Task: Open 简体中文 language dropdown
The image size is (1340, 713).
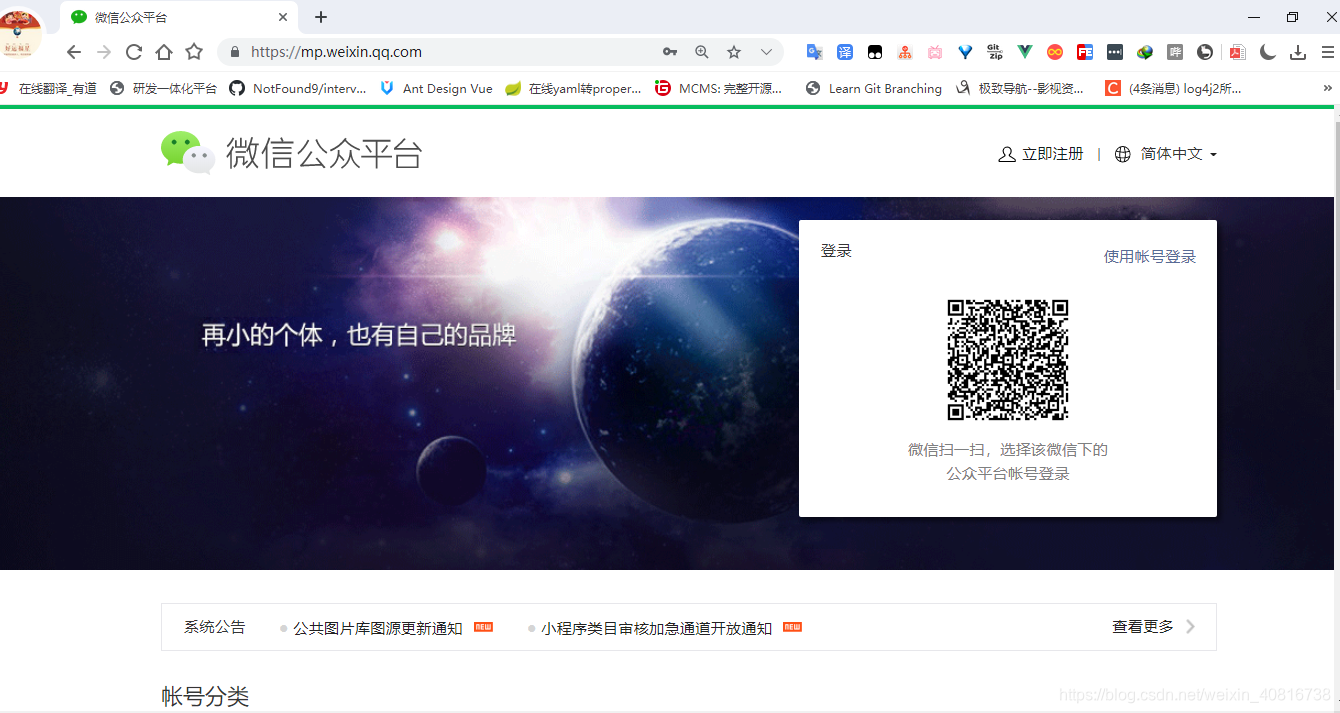Action: point(1166,154)
